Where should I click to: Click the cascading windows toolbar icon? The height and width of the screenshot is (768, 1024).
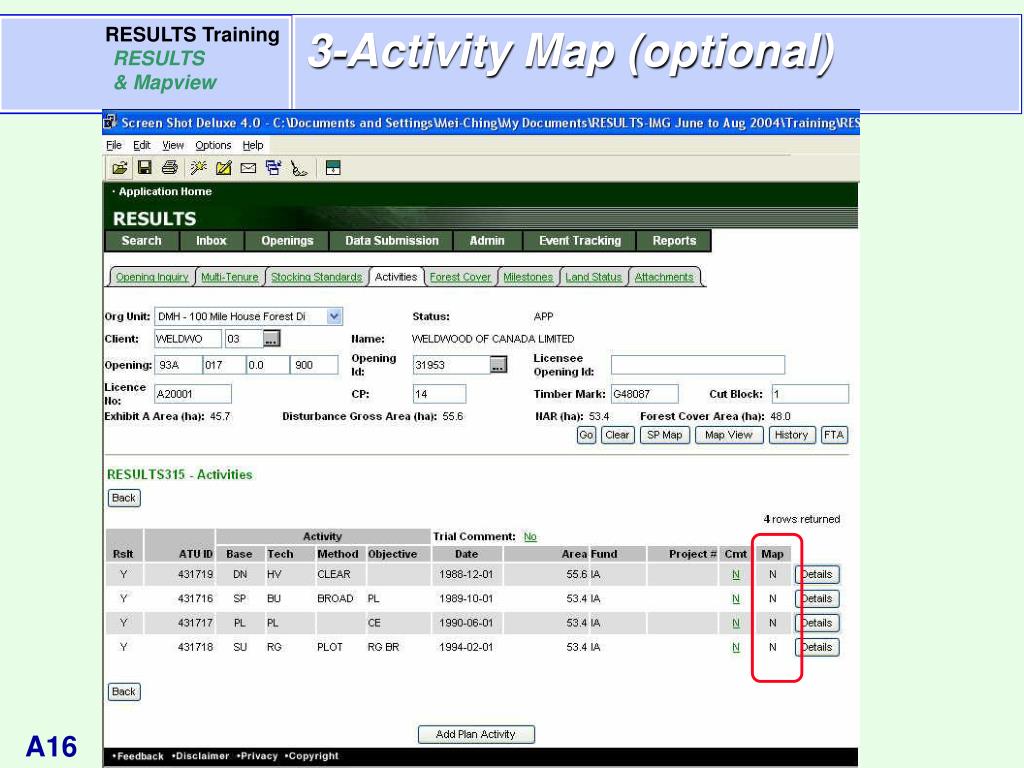[x=274, y=168]
